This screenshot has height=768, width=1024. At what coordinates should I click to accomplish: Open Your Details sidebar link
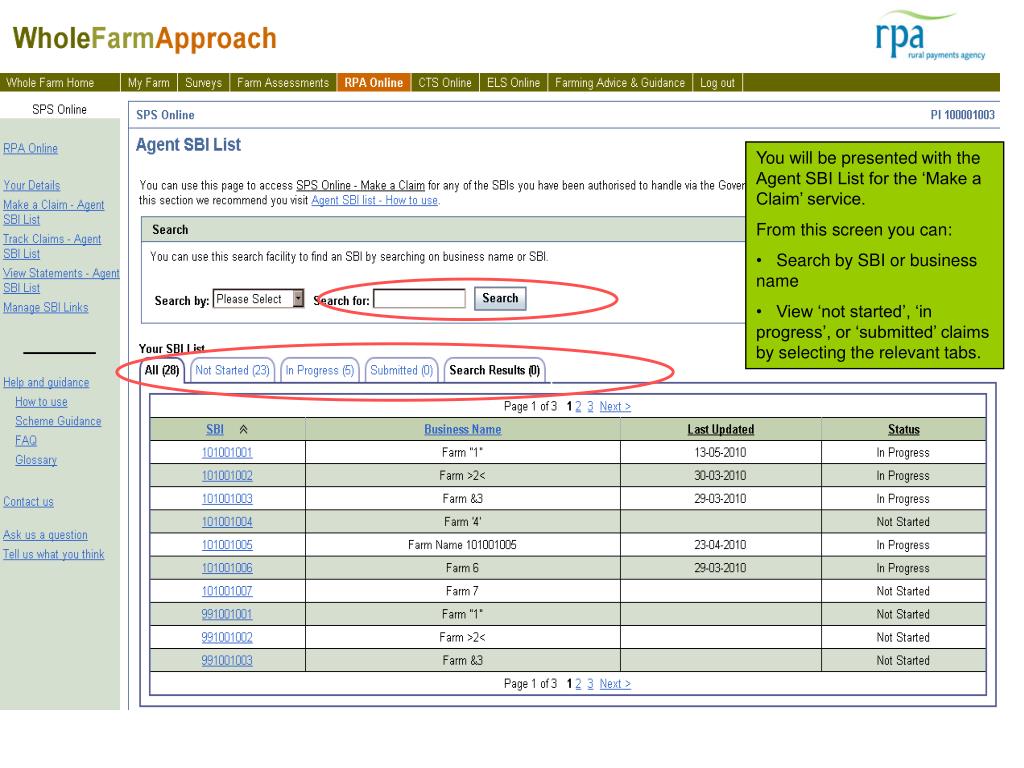point(31,185)
